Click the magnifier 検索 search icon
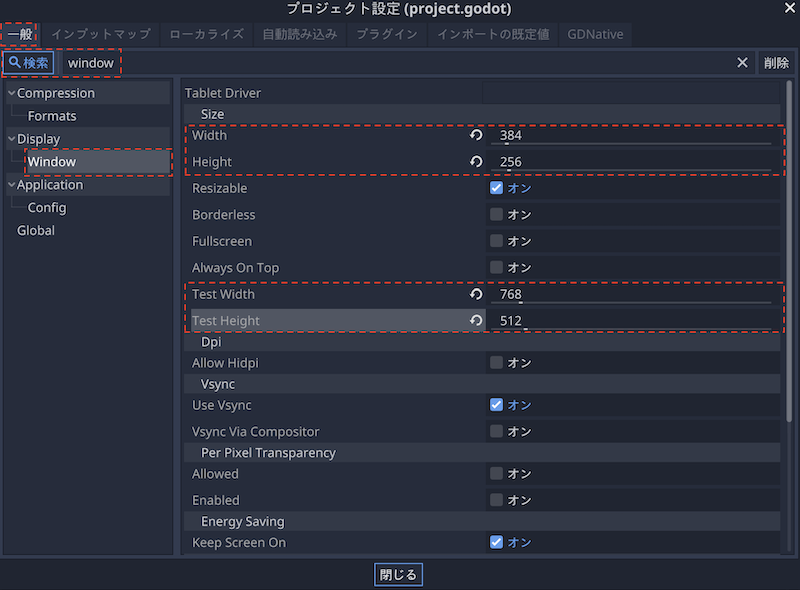Screen dimensions: 800x590 coord(28,63)
